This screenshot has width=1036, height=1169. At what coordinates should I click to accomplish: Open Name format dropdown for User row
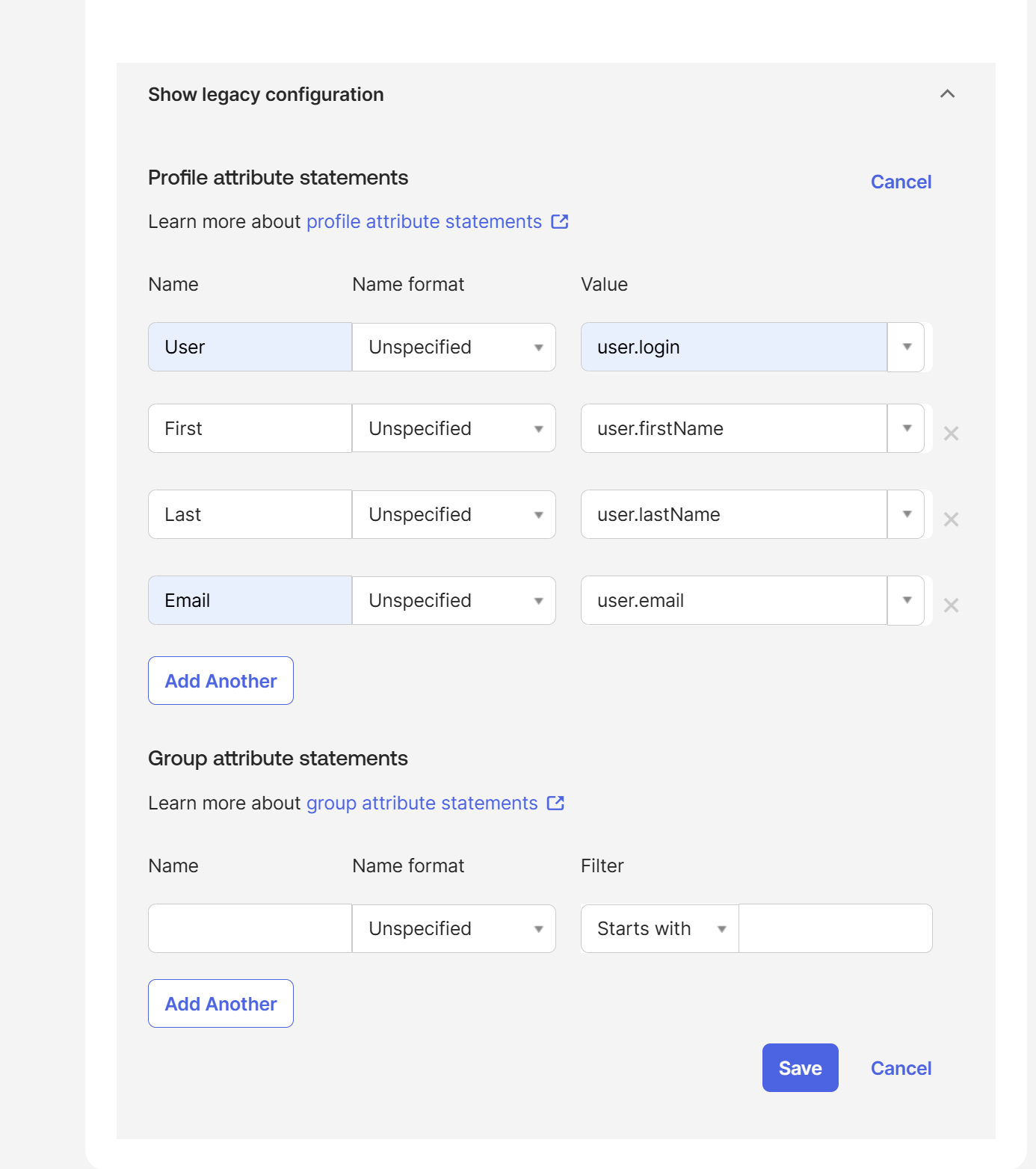[454, 347]
